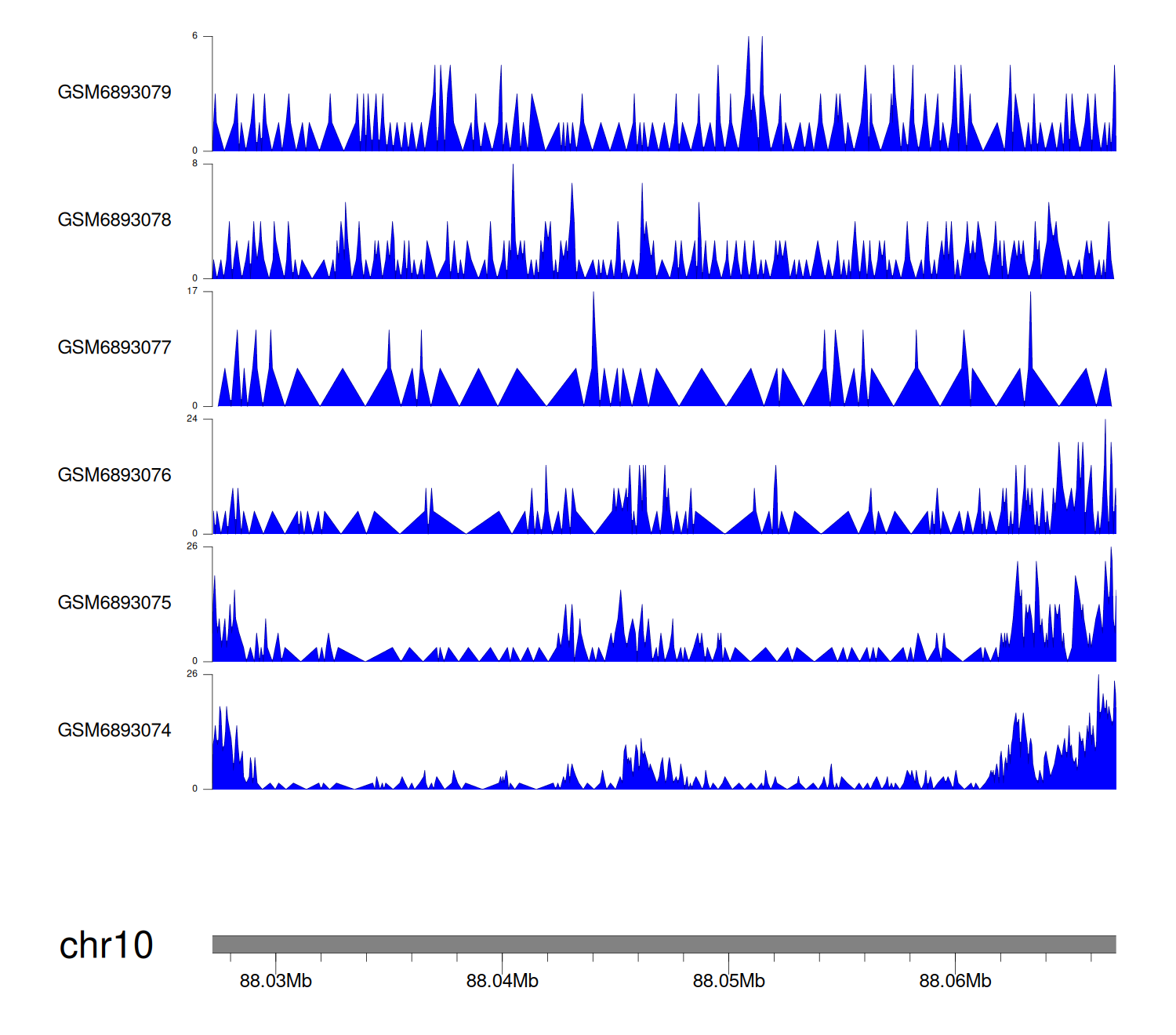The image size is (1176, 1035).
Task: Click y-axis maximum 17 on GSM6893077 track
Action: 192,292
